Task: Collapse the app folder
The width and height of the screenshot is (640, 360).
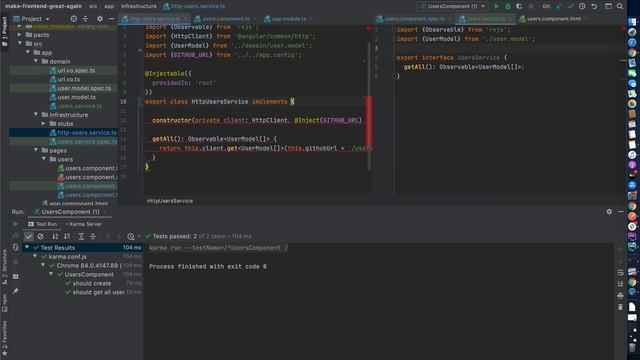Action: (x=28, y=52)
